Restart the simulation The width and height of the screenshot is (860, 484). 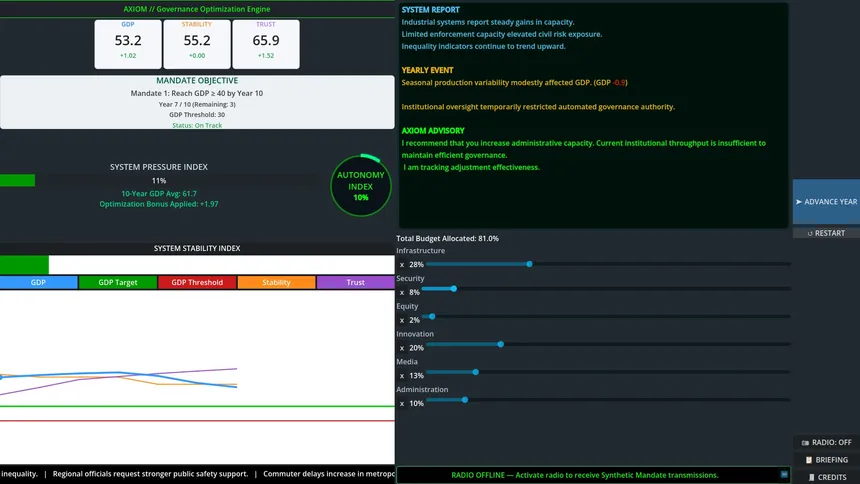pyautogui.click(x=825, y=233)
